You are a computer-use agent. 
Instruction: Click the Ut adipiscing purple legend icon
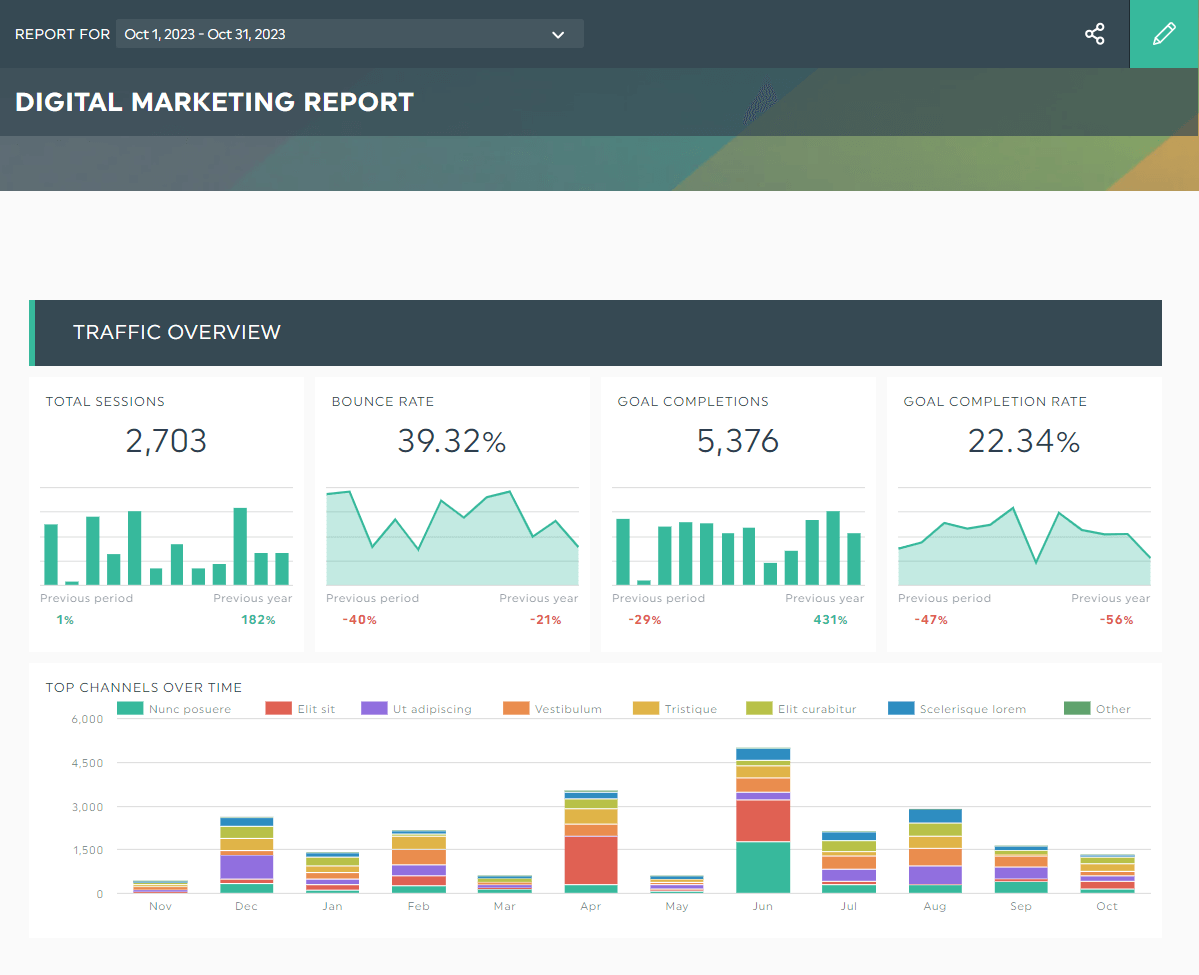pyautogui.click(x=376, y=708)
